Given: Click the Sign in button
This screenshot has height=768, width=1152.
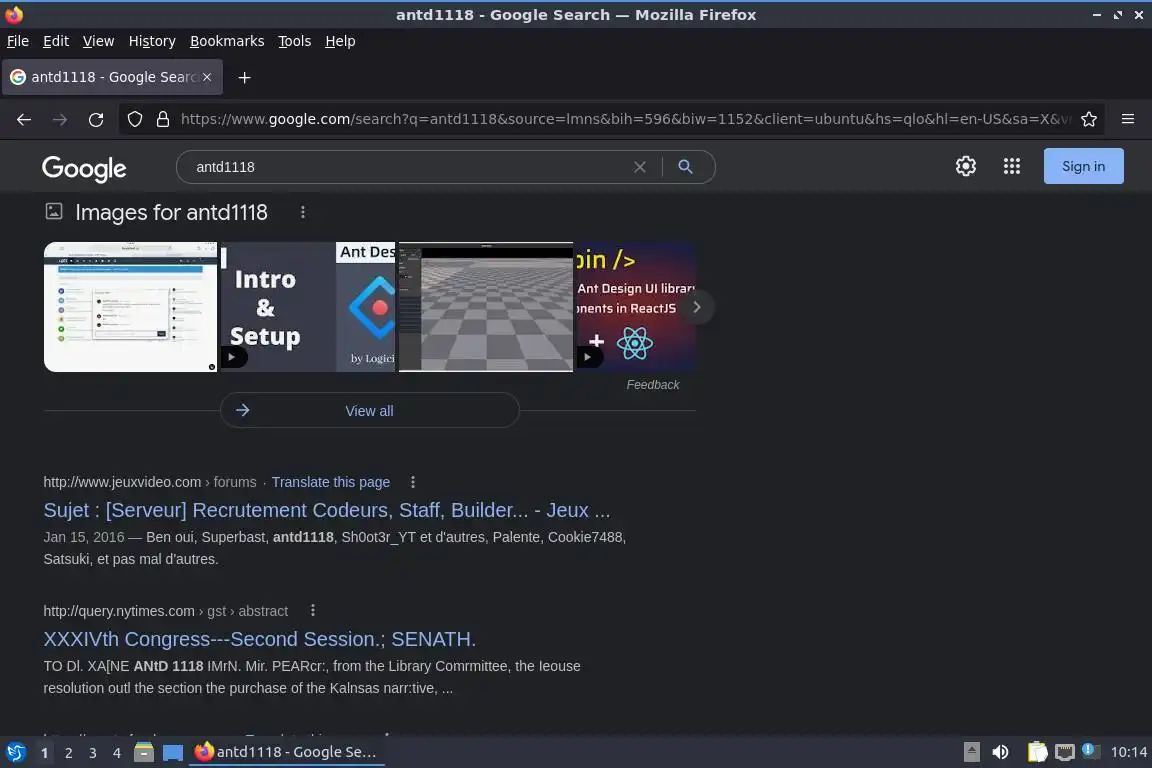Looking at the screenshot, I should [1083, 166].
